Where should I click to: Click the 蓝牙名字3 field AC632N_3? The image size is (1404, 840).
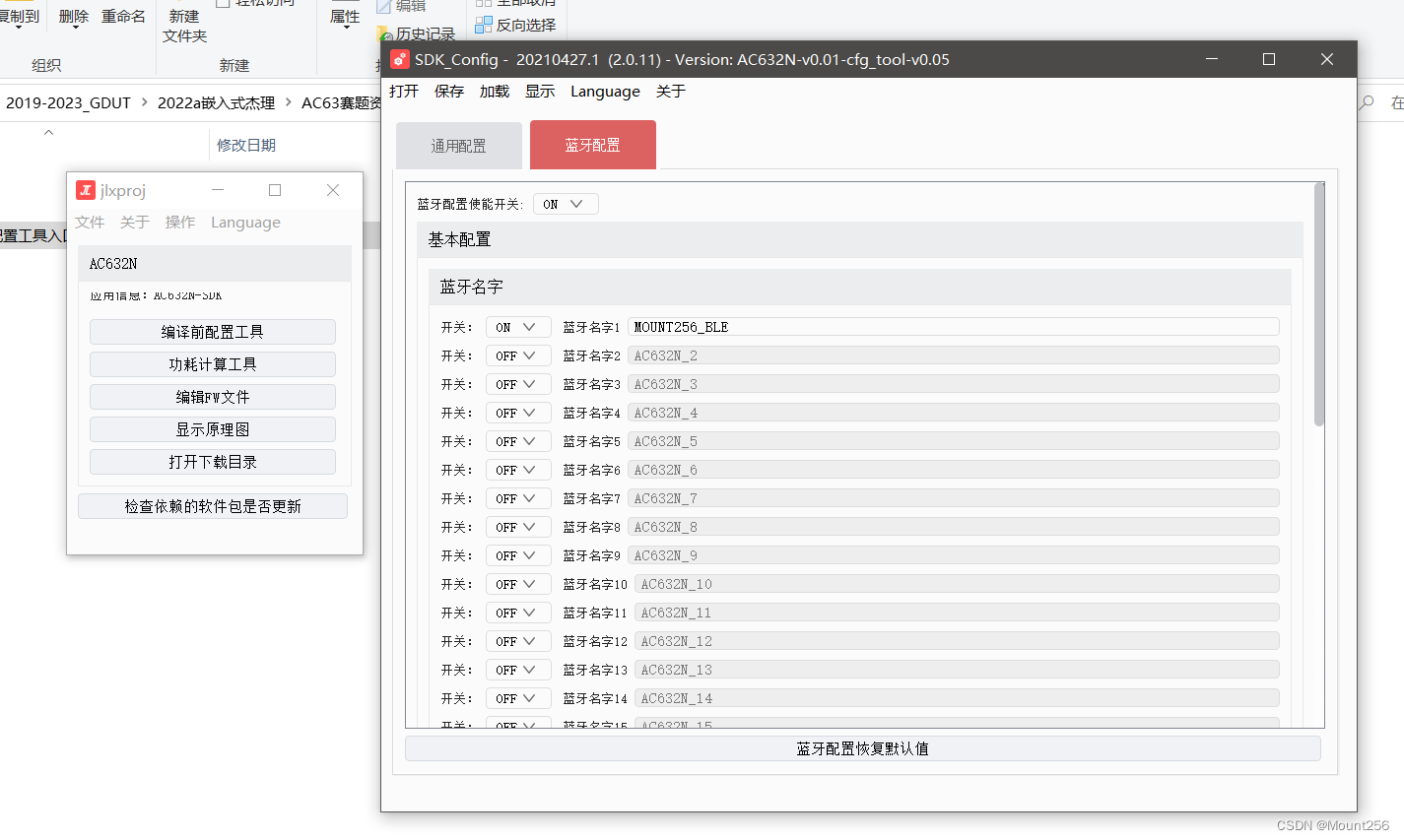pyautogui.click(x=954, y=384)
